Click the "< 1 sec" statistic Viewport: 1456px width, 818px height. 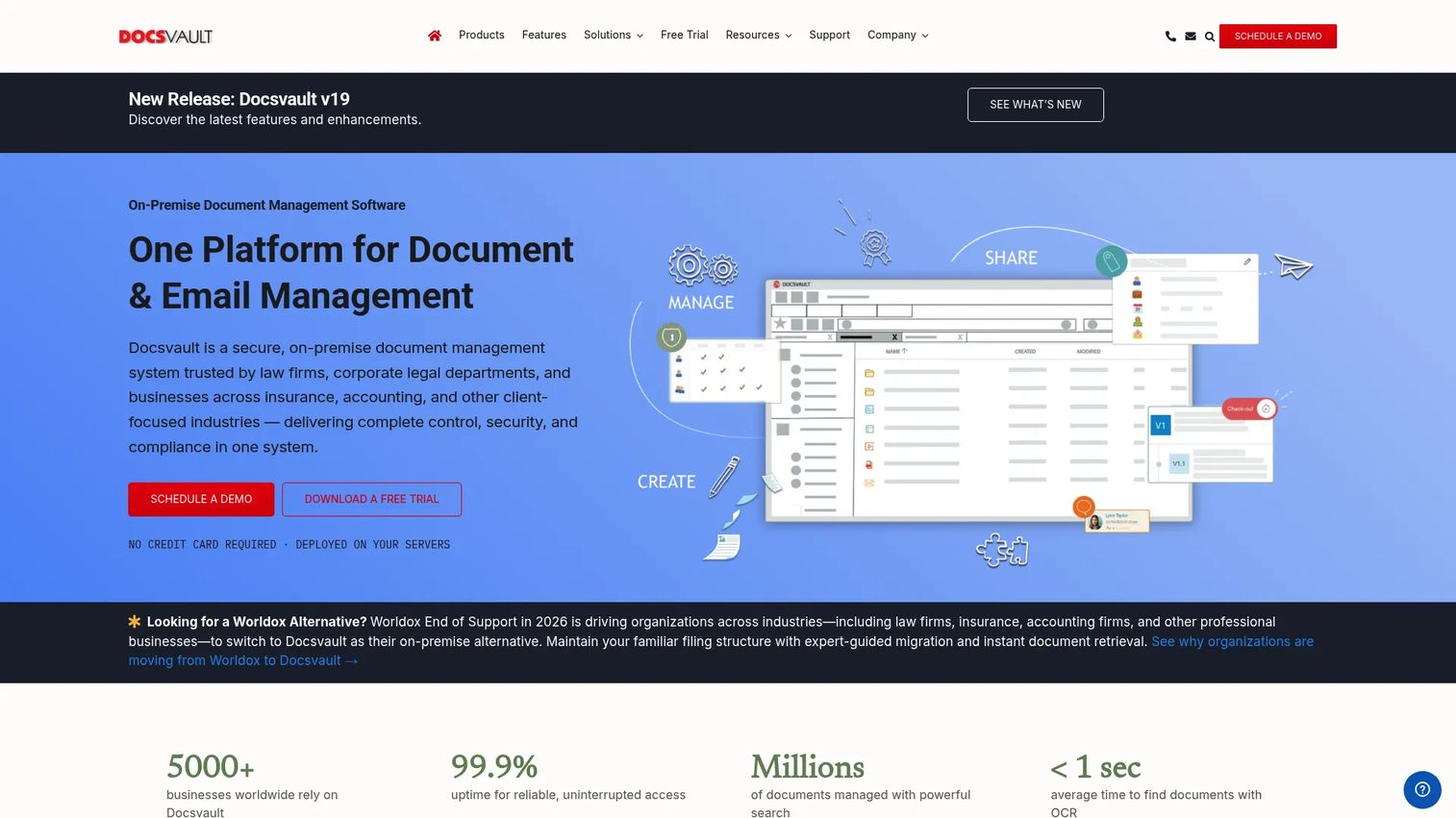(1095, 767)
